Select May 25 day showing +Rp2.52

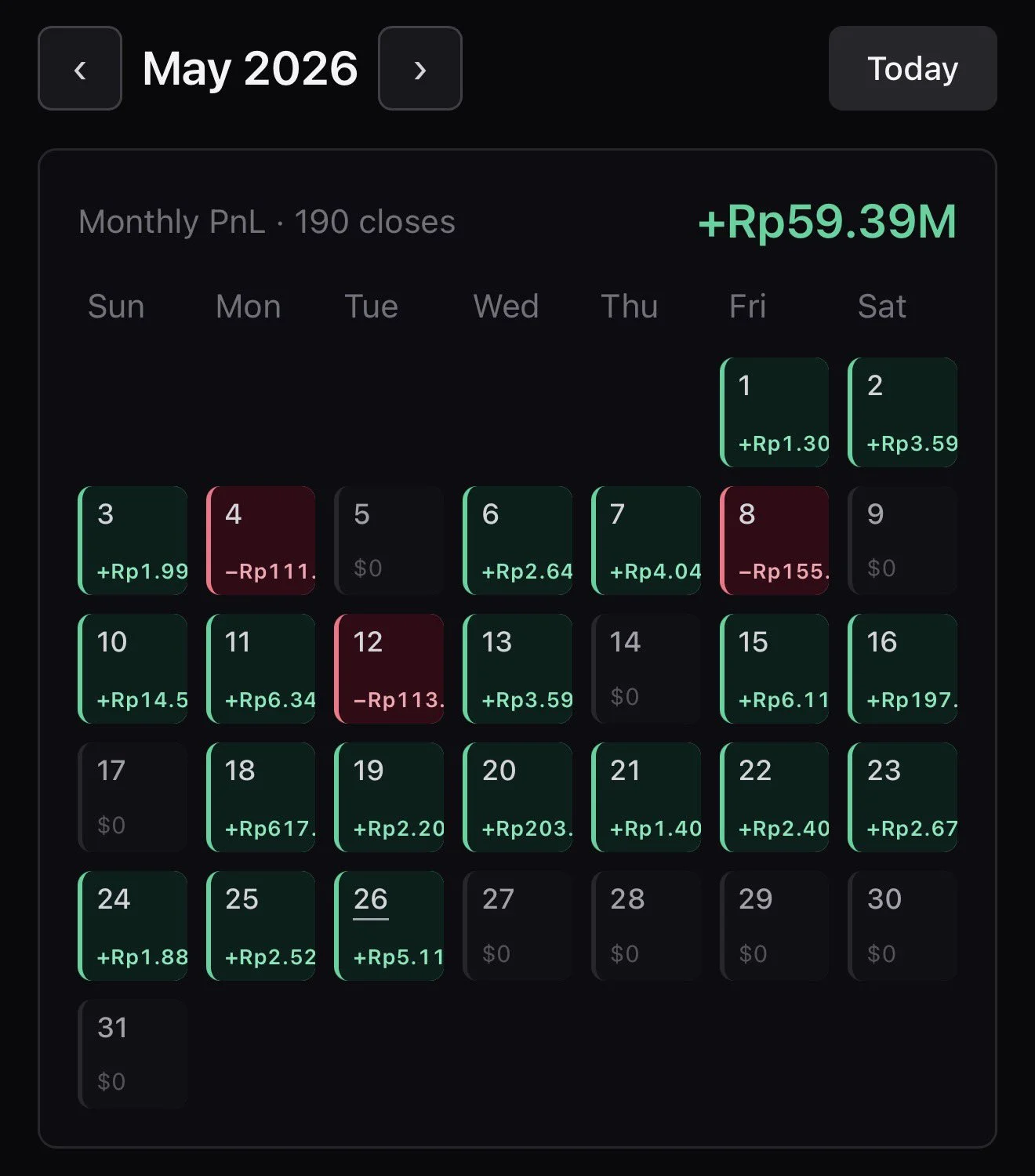point(261,926)
